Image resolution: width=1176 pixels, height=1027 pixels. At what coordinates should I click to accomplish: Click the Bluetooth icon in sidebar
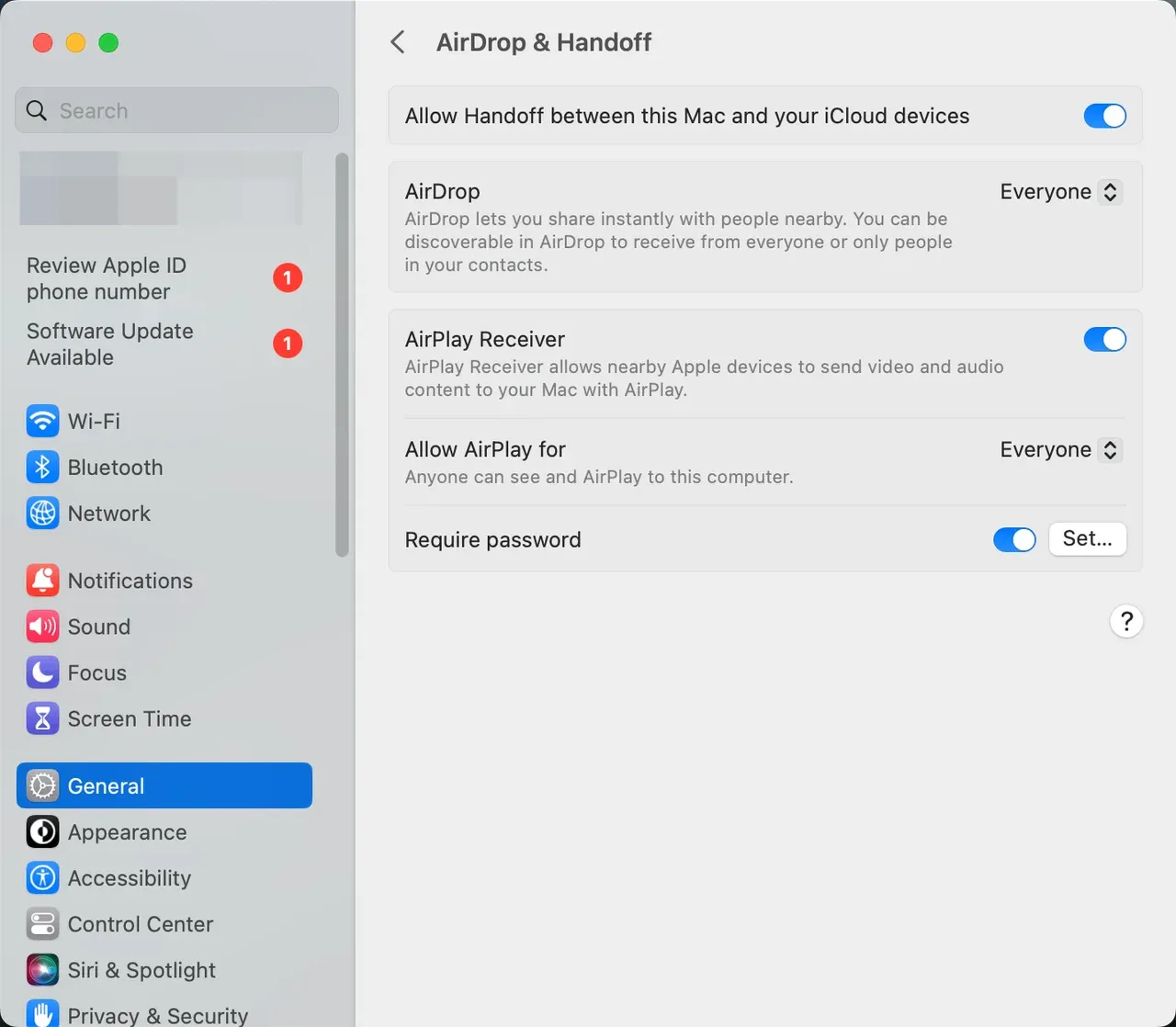42,467
